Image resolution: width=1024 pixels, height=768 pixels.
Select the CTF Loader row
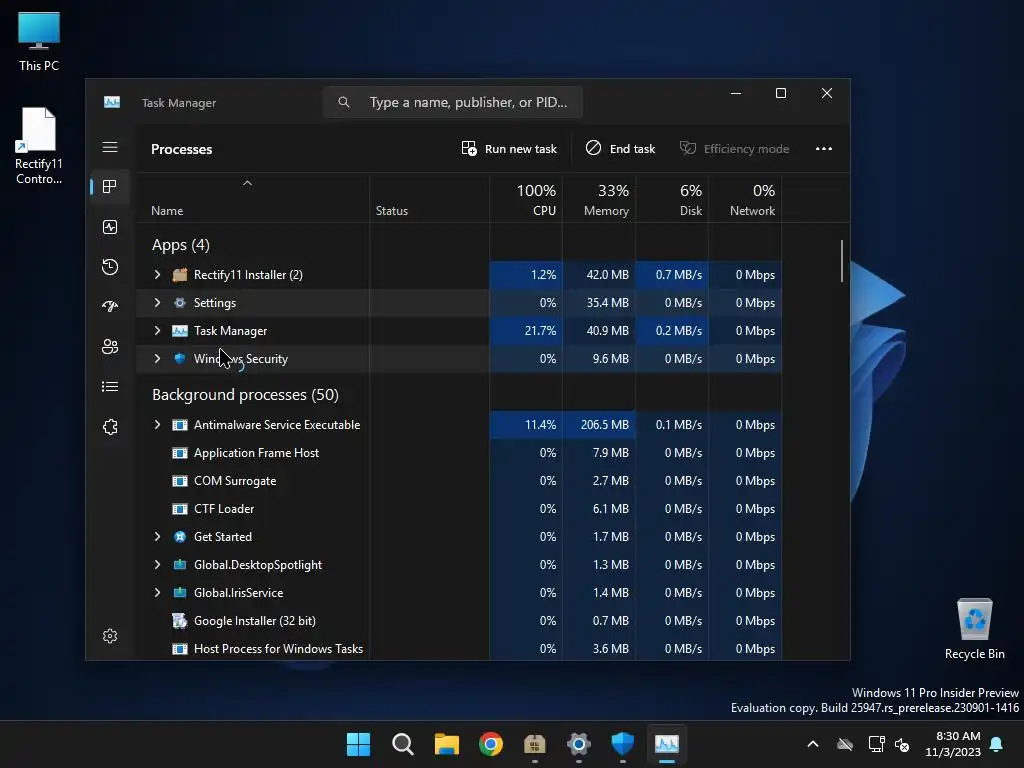click(x=458, y=509)
